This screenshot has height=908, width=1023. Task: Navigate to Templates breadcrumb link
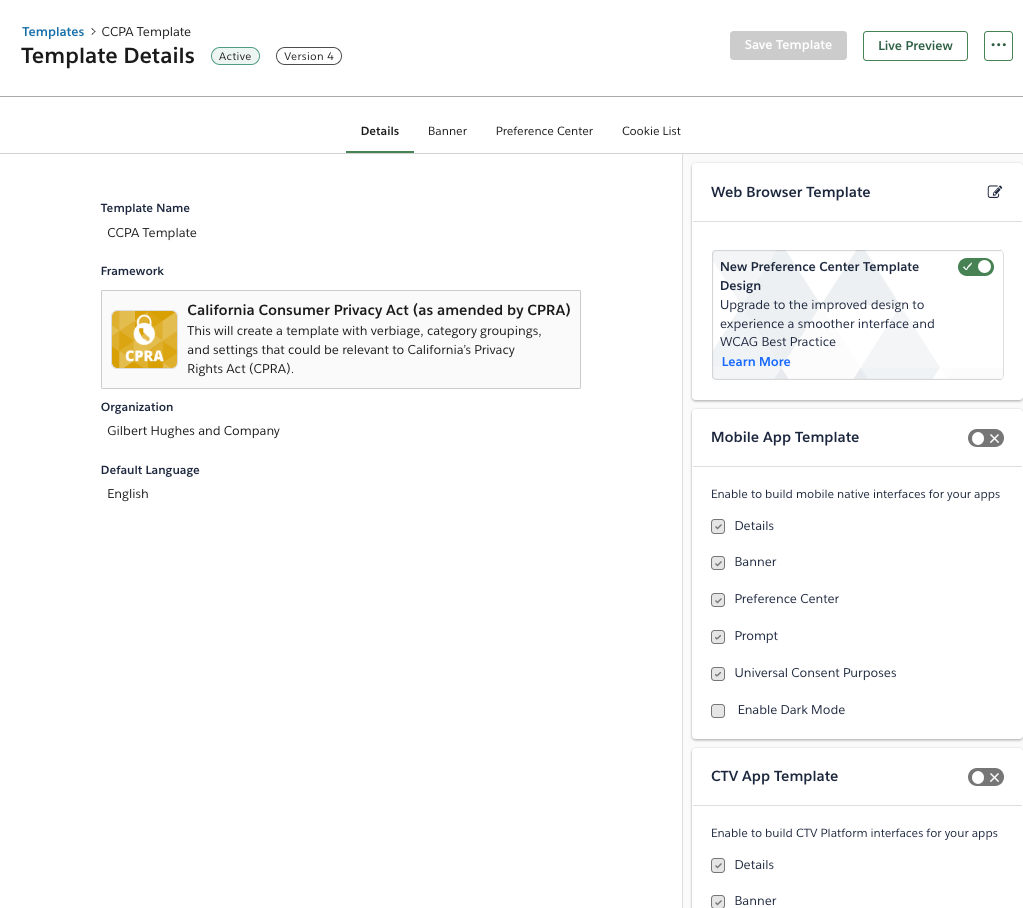53,32
